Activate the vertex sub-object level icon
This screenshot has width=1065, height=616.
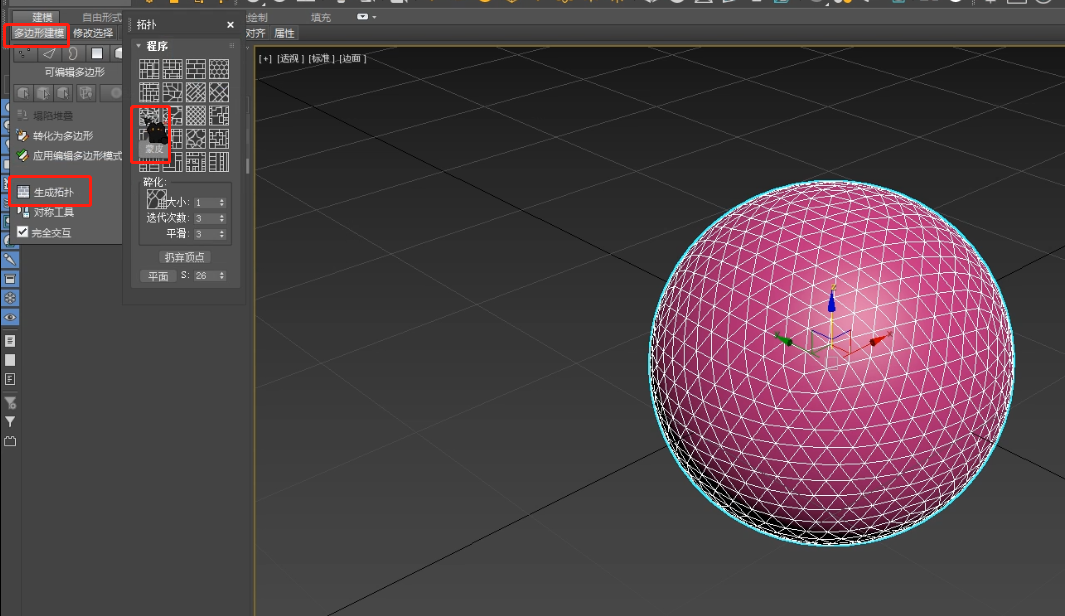point(24,53)
